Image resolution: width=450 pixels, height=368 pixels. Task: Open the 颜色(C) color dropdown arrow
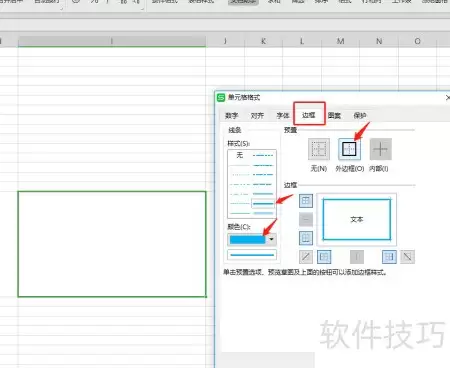(x=272, y=239)
